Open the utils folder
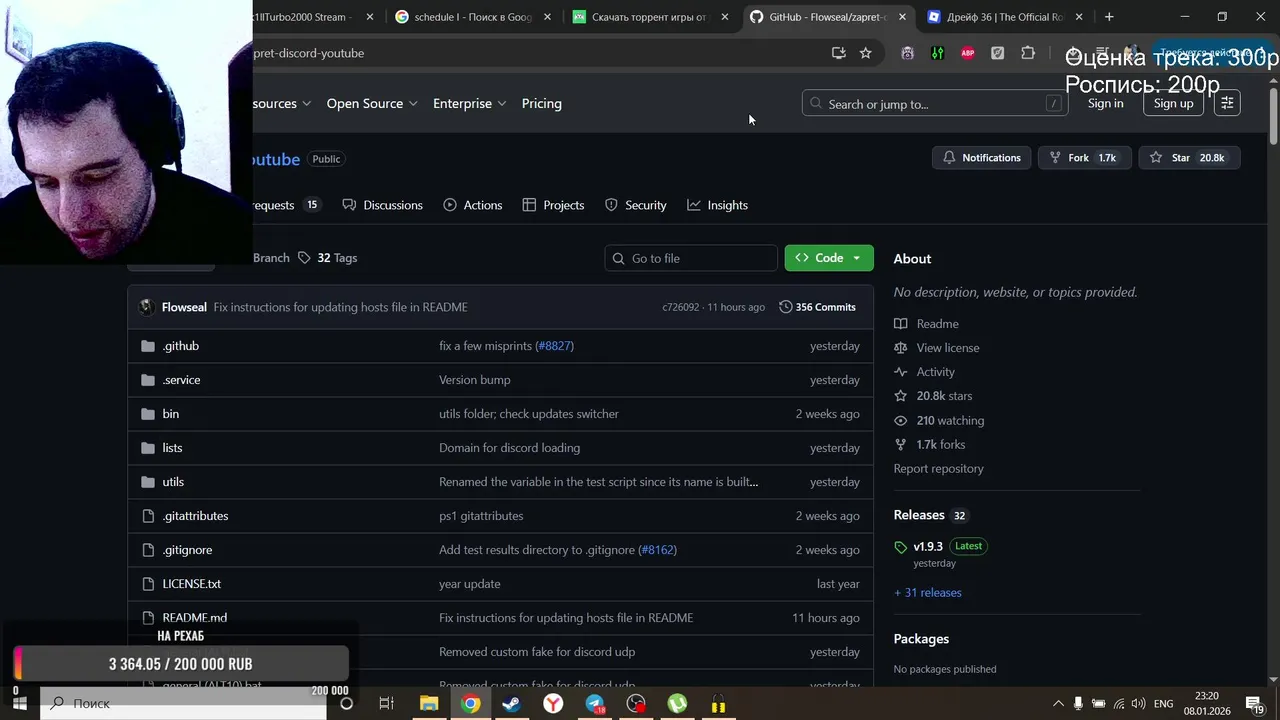The image size is (1280, 720). click(173, 482)
